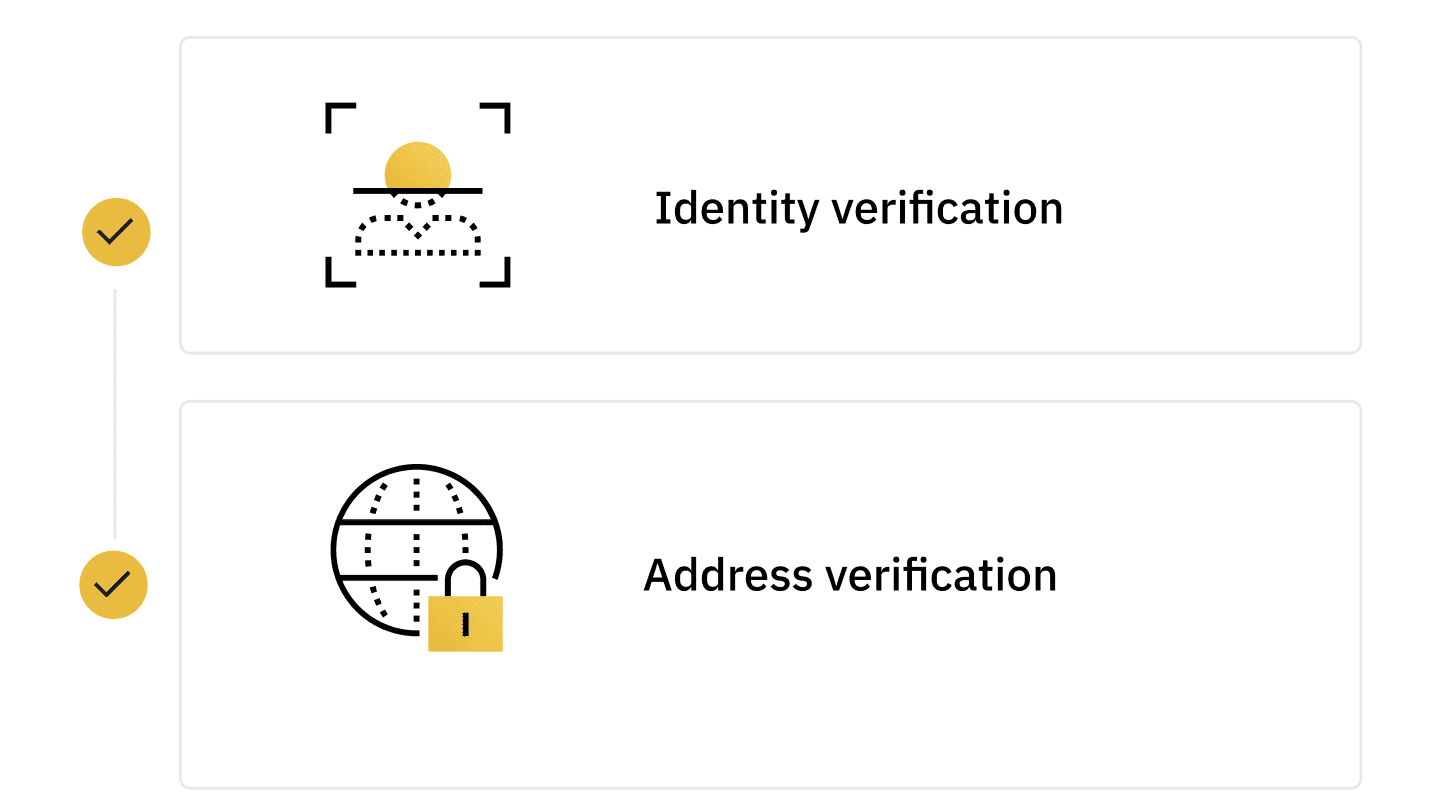The image size is (1438, 808).
Task: Open the Identity verification label
Action: pos(858,209)
